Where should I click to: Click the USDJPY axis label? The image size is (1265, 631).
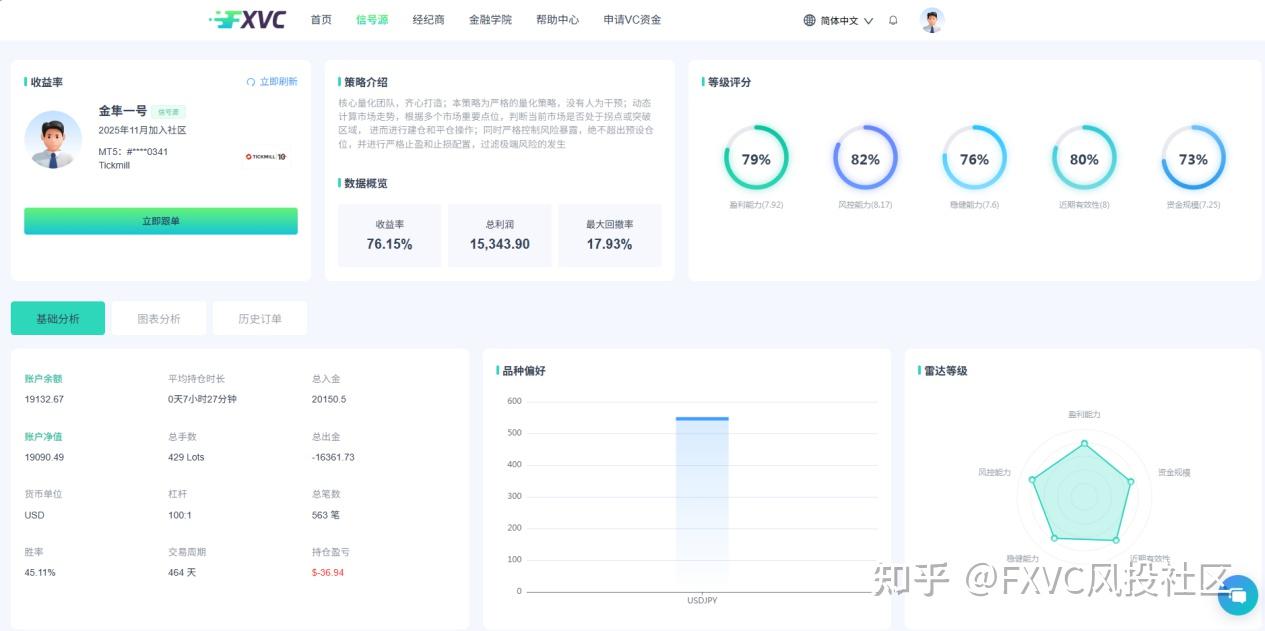click(x=702, y=601)
